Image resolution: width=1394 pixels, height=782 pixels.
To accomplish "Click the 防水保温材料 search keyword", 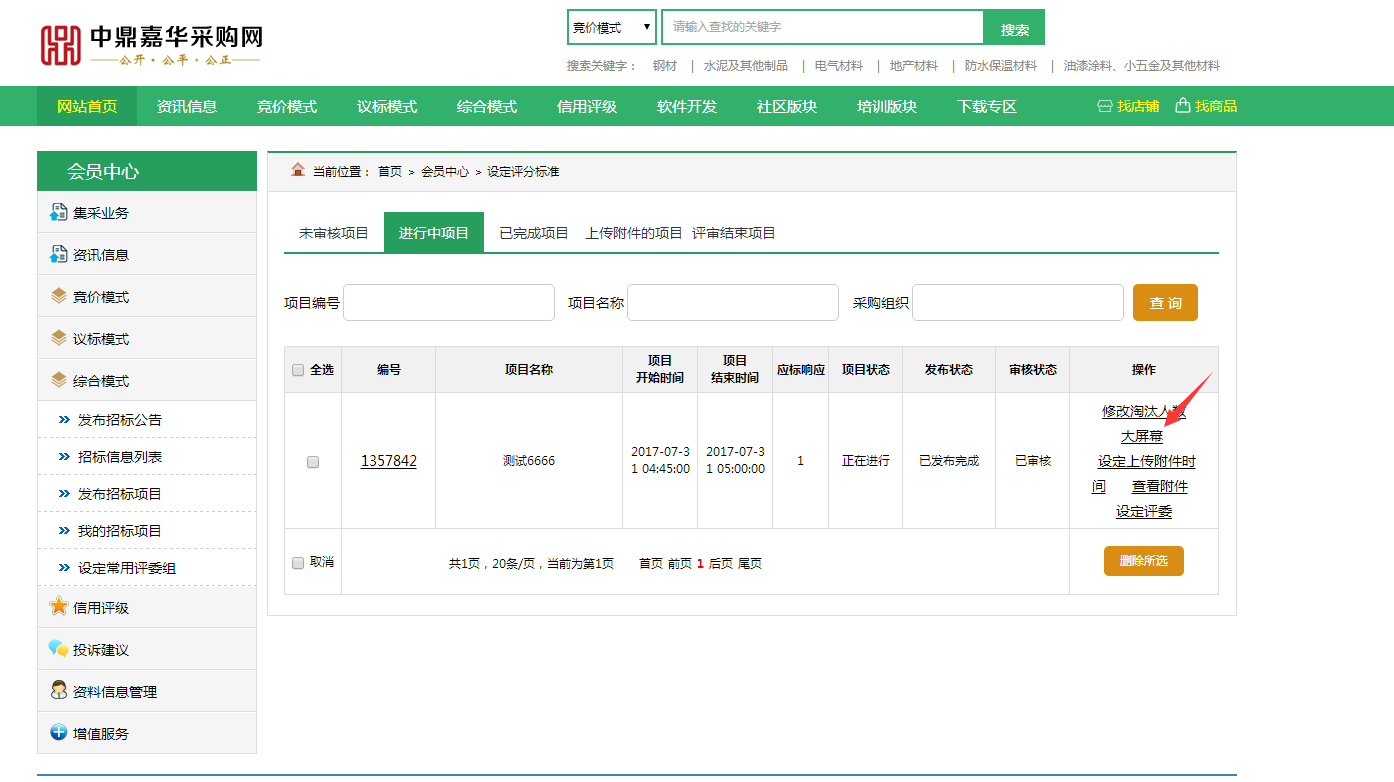I will click(1001, 66).
